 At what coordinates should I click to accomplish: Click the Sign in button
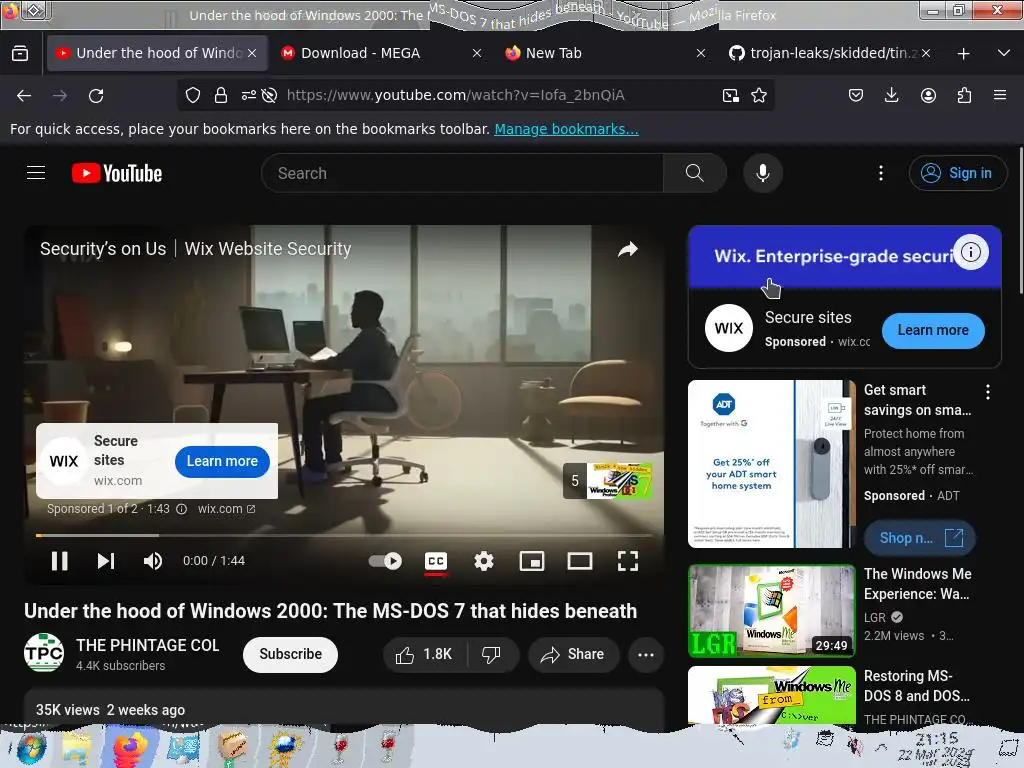[957, 173]
